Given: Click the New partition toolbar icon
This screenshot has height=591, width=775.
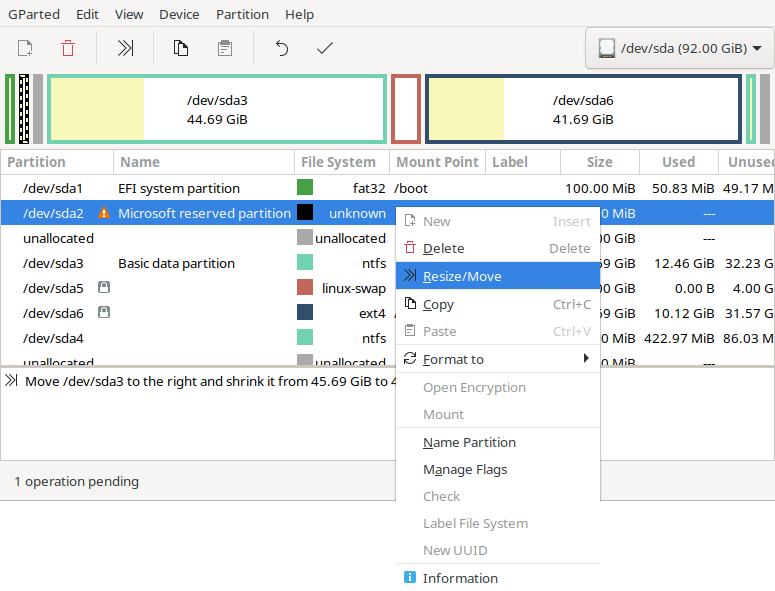Looking at the screenshot, I should 25,48.
